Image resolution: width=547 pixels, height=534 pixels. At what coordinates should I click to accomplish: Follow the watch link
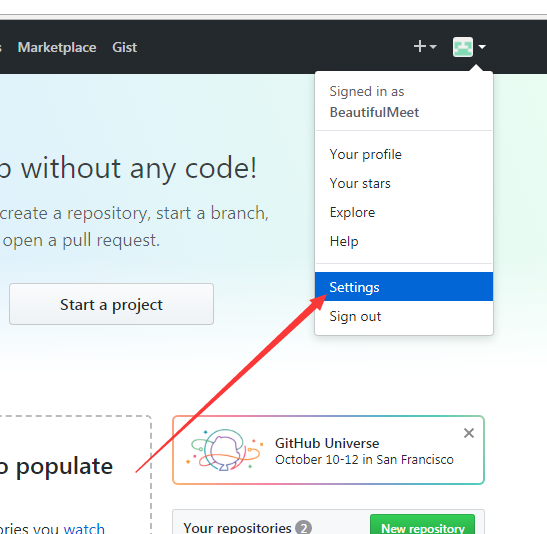[x=84, y=528]
